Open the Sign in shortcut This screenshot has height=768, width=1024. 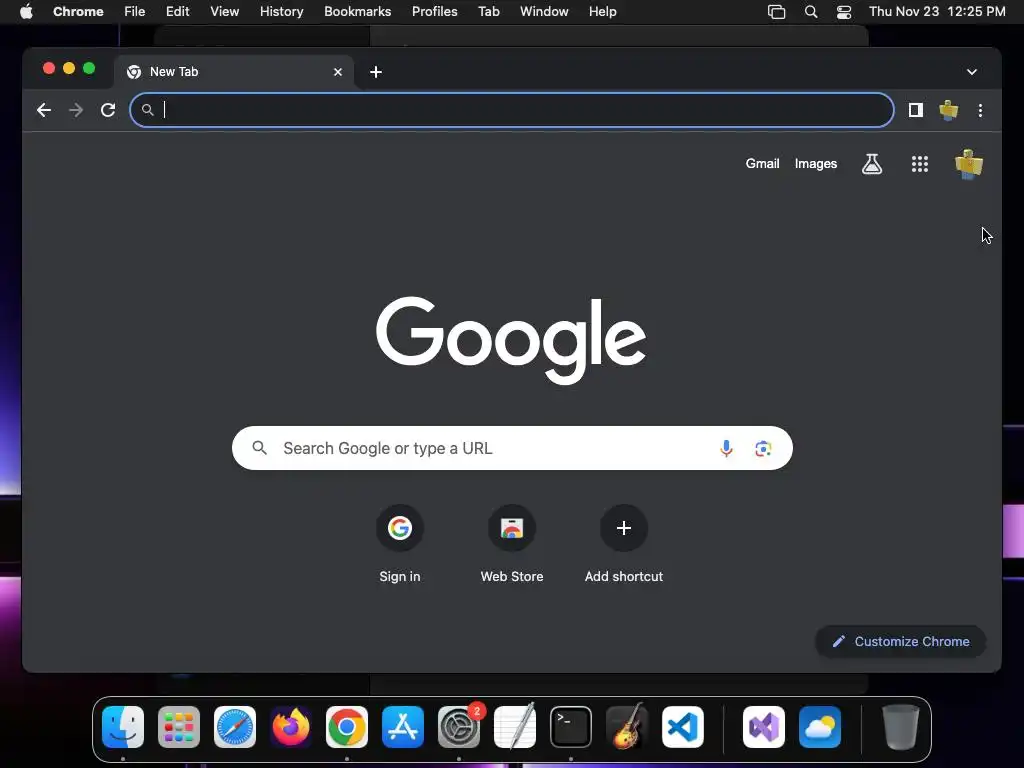point(400,544)
